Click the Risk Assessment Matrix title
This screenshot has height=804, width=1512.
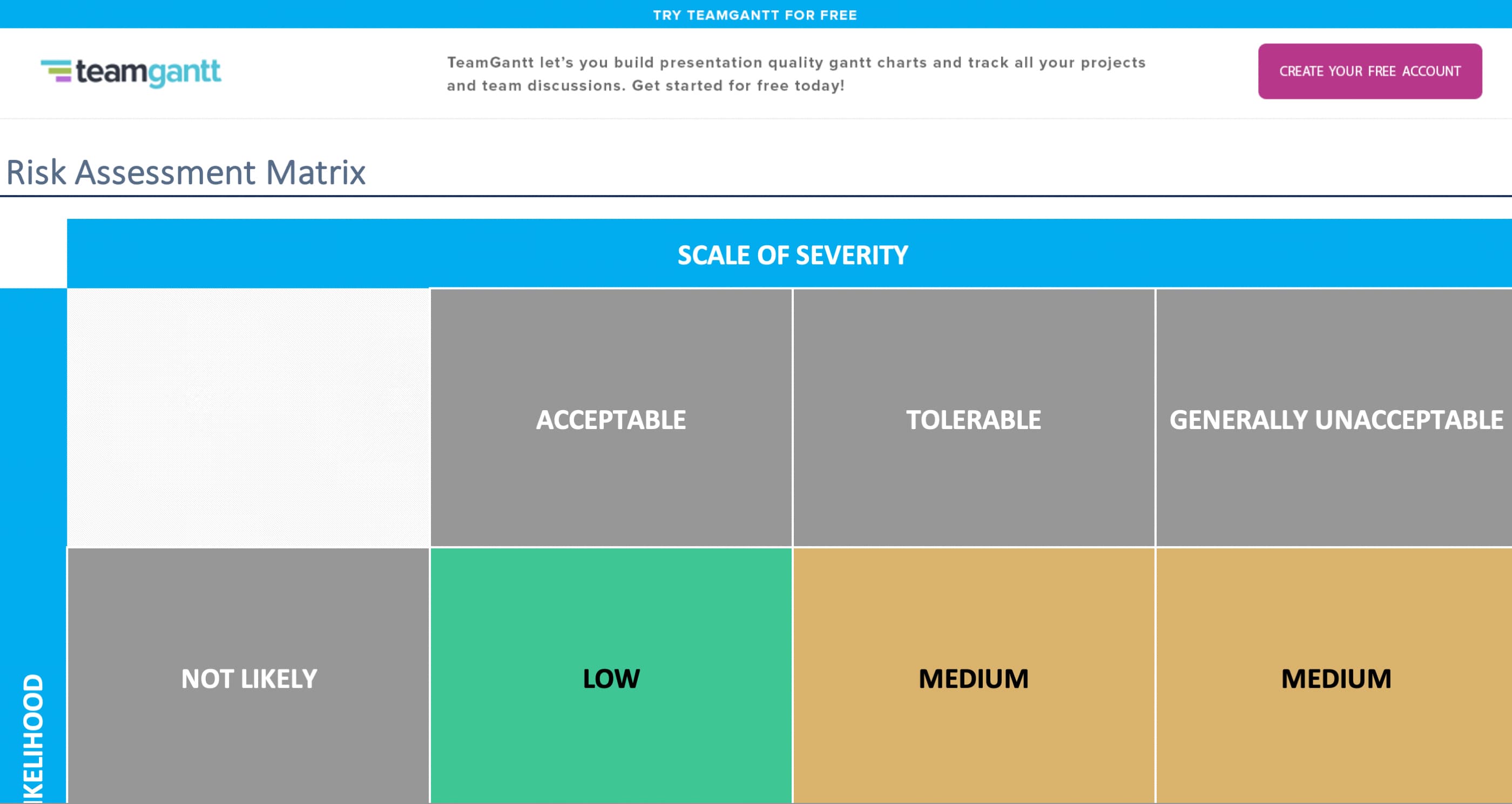pyautogui.click(x=185, y=173)
